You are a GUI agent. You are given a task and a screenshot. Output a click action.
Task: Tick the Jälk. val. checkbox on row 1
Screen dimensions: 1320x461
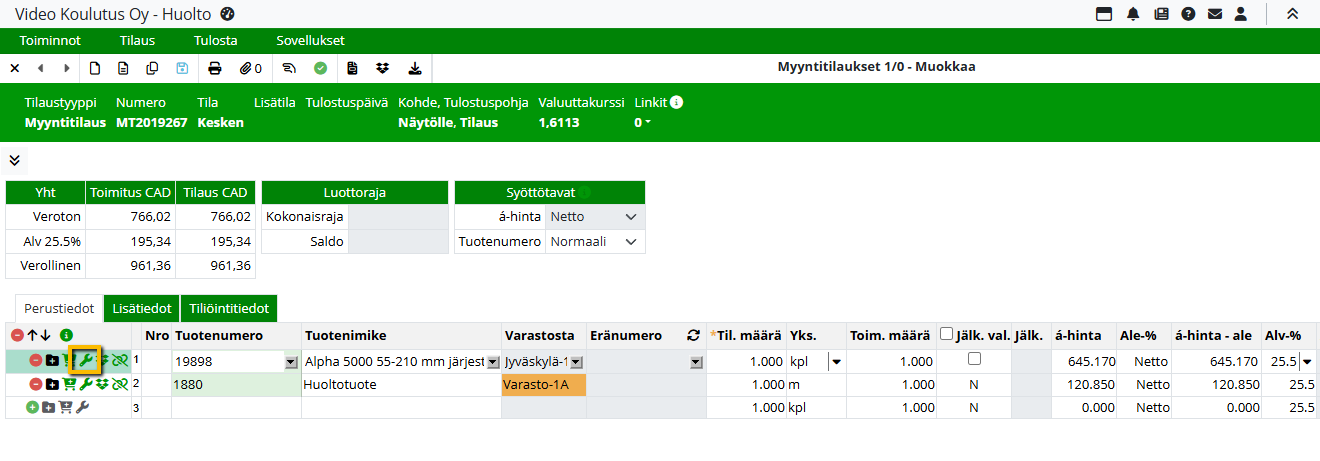click(974, 359)
